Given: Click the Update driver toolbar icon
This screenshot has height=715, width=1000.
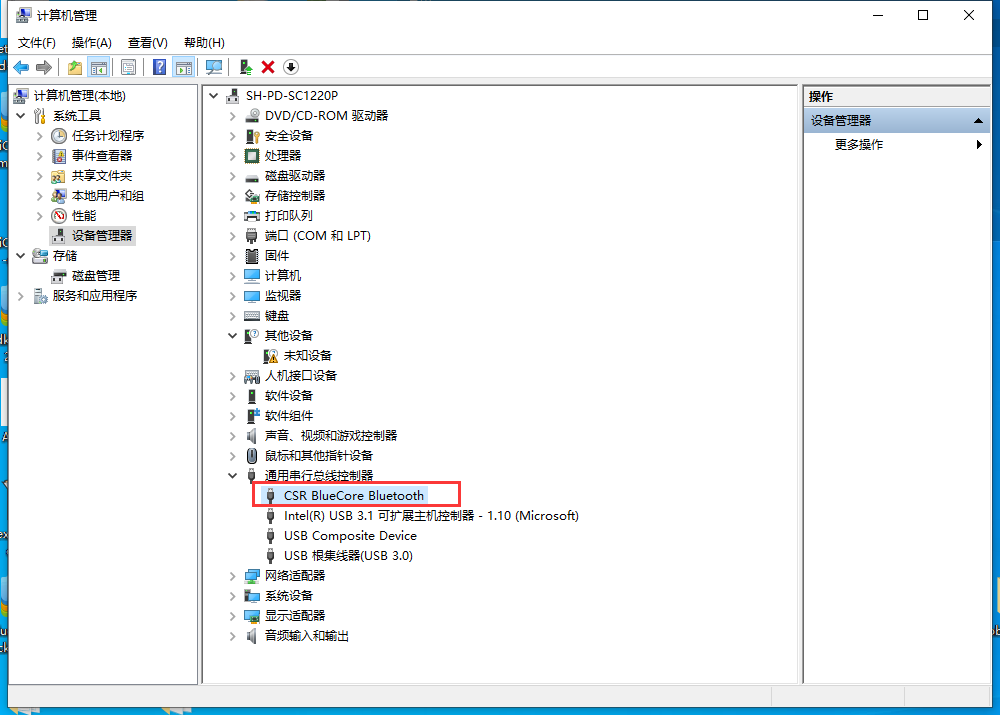Looking at the screenshot, I should click(246, 67).
